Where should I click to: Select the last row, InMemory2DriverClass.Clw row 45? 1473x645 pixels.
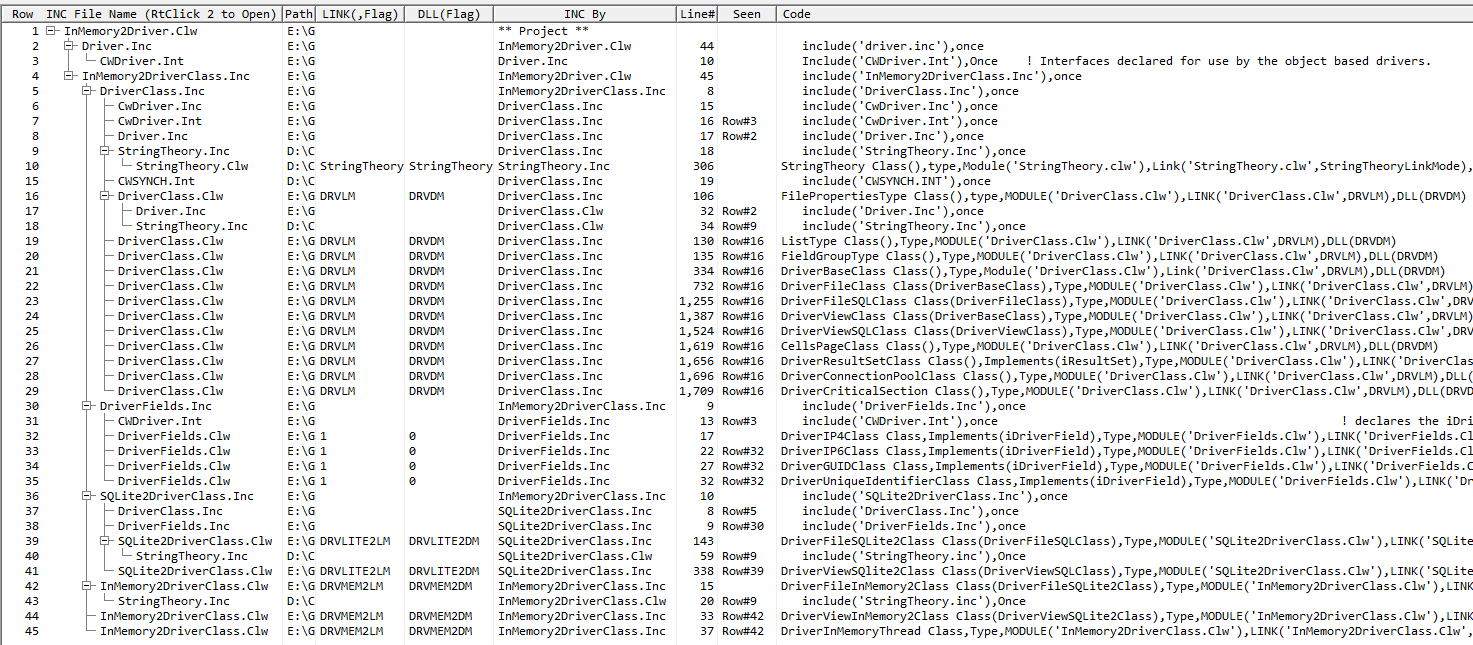click(184, 631)
